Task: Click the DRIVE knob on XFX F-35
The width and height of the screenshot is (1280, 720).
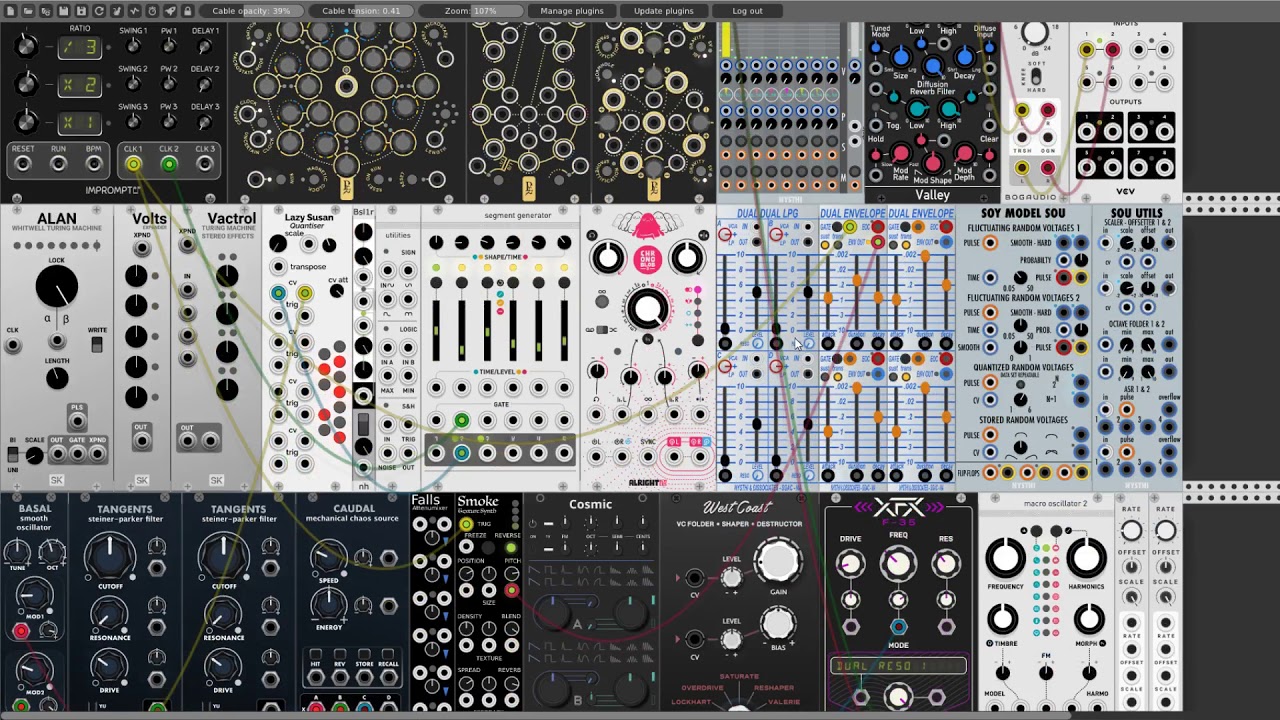Action: point(850,565)
